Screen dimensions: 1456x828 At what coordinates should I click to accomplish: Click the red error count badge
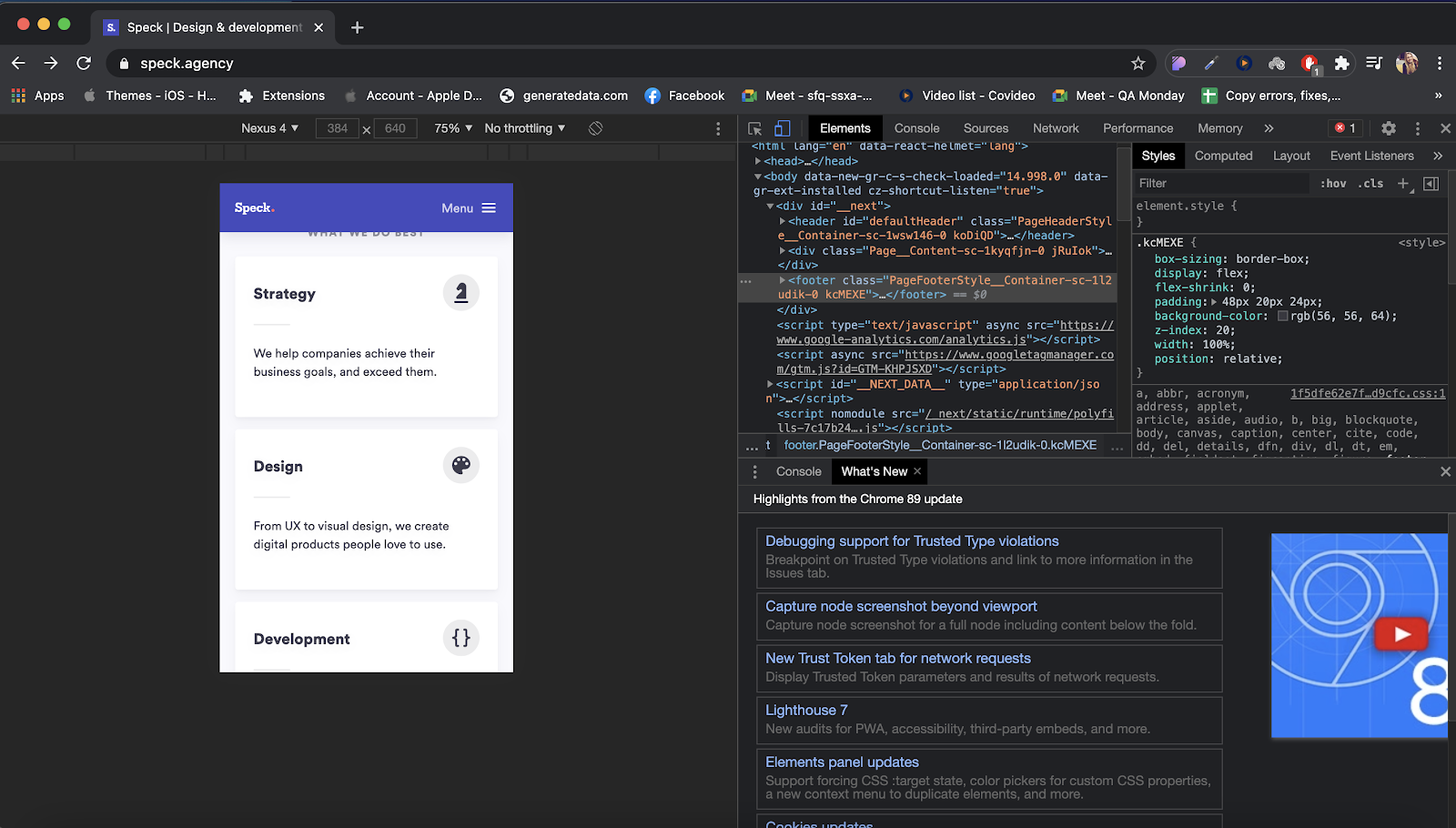(1346, 128)
